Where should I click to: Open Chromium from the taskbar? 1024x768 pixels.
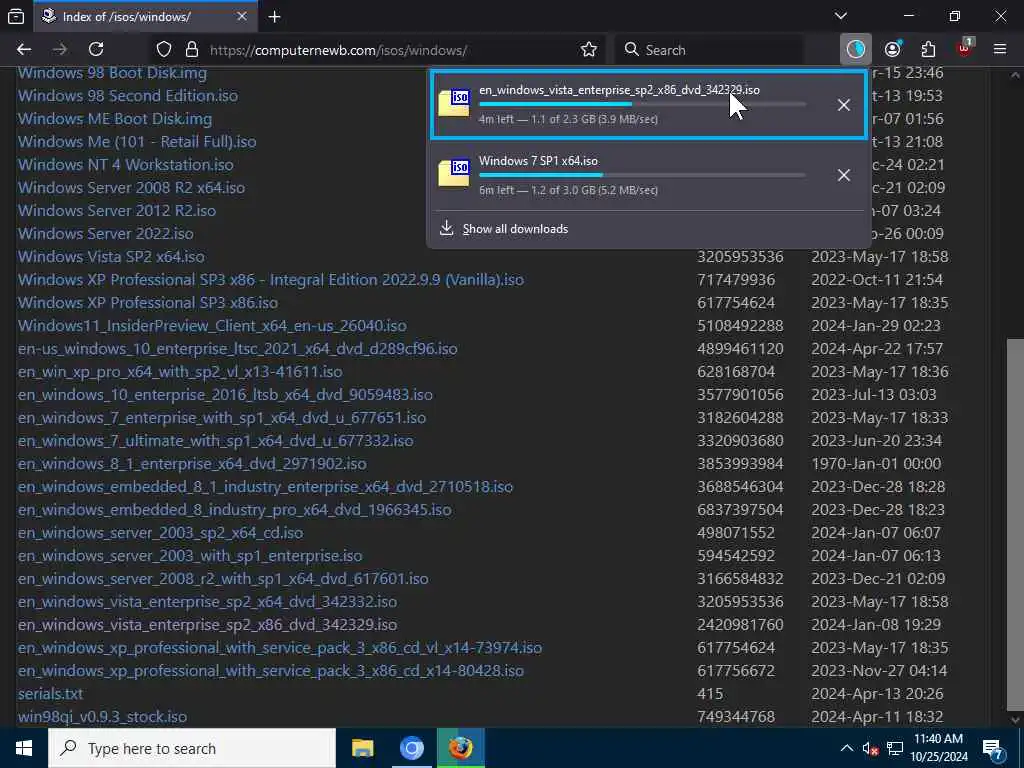(411, 748)
